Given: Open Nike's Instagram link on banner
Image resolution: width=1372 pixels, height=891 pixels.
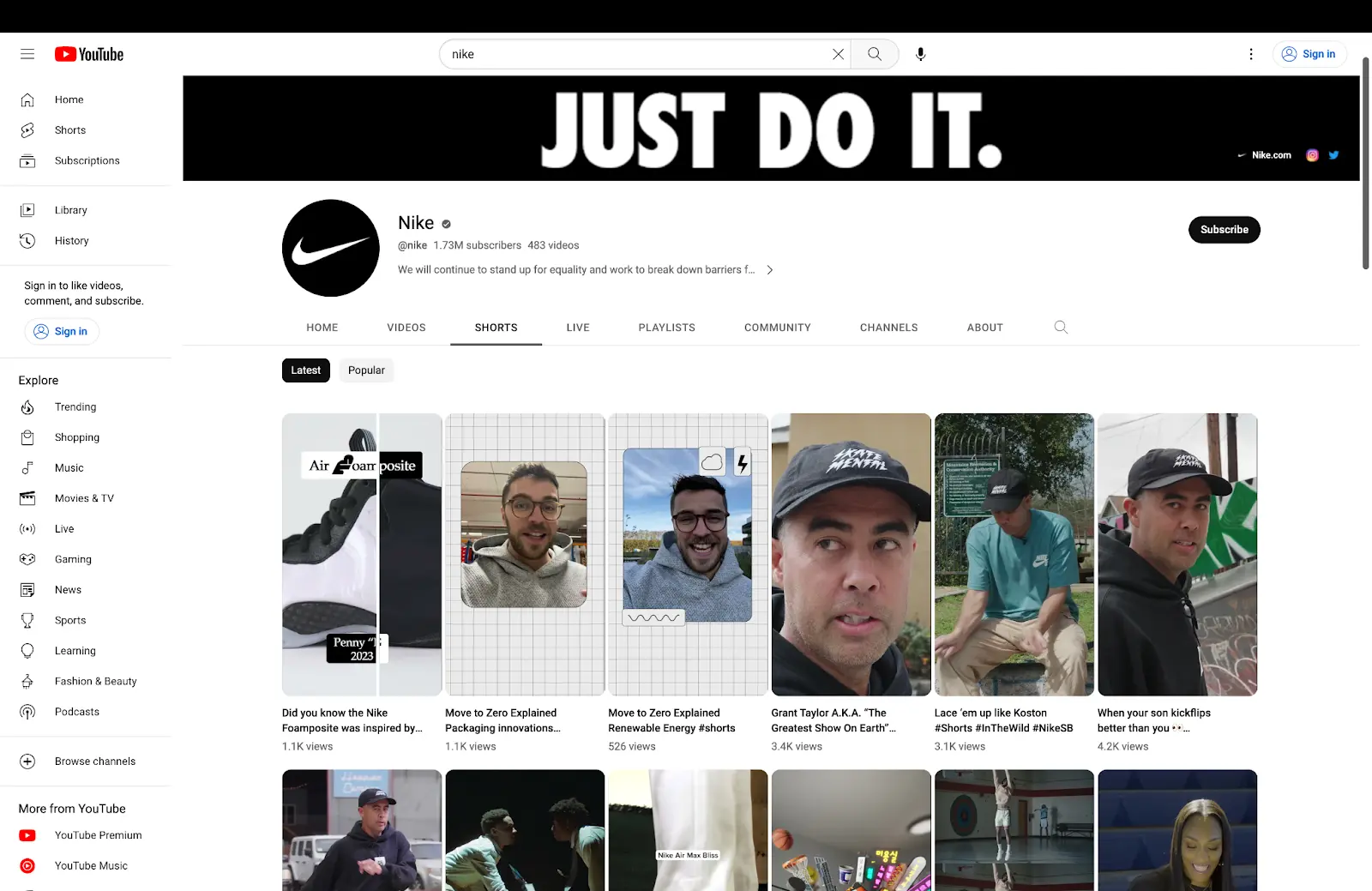Looking at the screenshot, I should point(1312,155).
